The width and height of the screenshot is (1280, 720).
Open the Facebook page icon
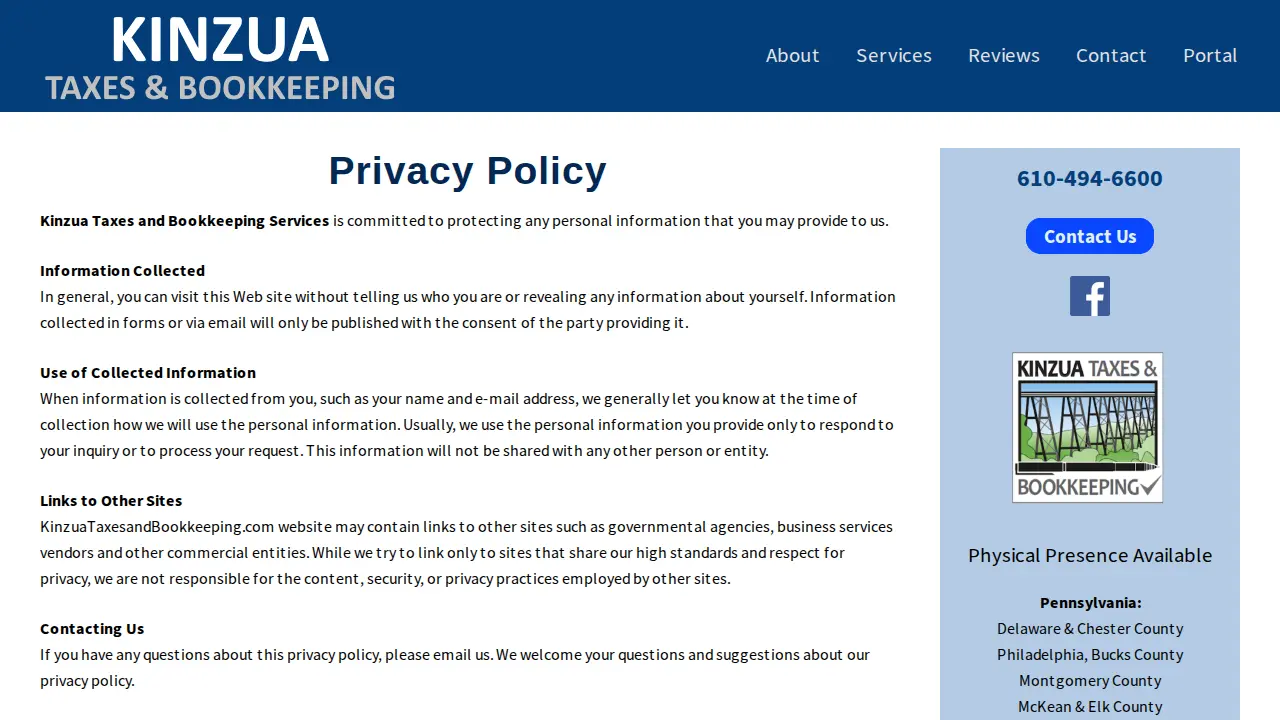pyautogui.click(x=1090, y=296)
